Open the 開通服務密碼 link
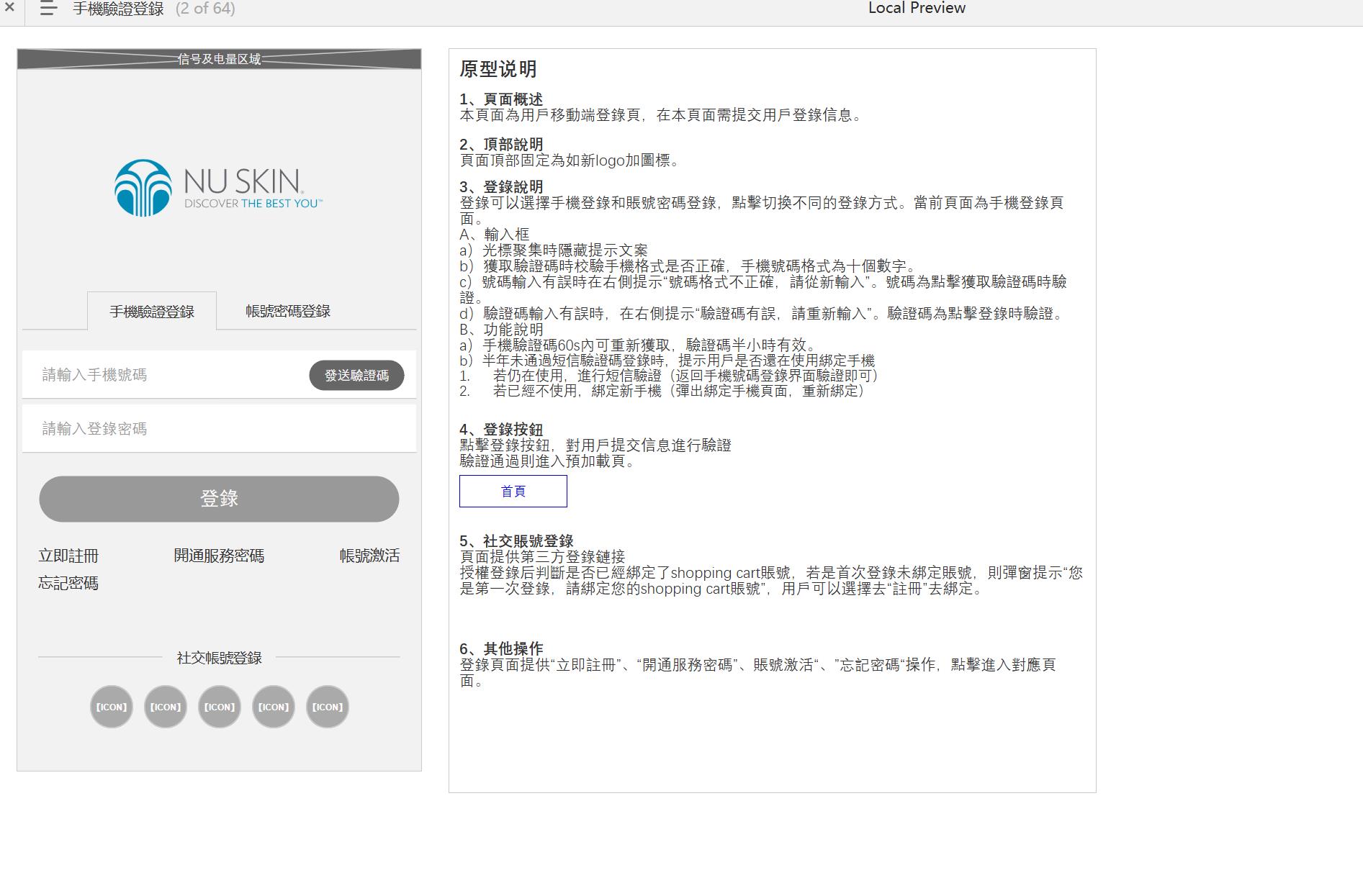The width and height of the screenshot is (1363, 896). [219, 556]
